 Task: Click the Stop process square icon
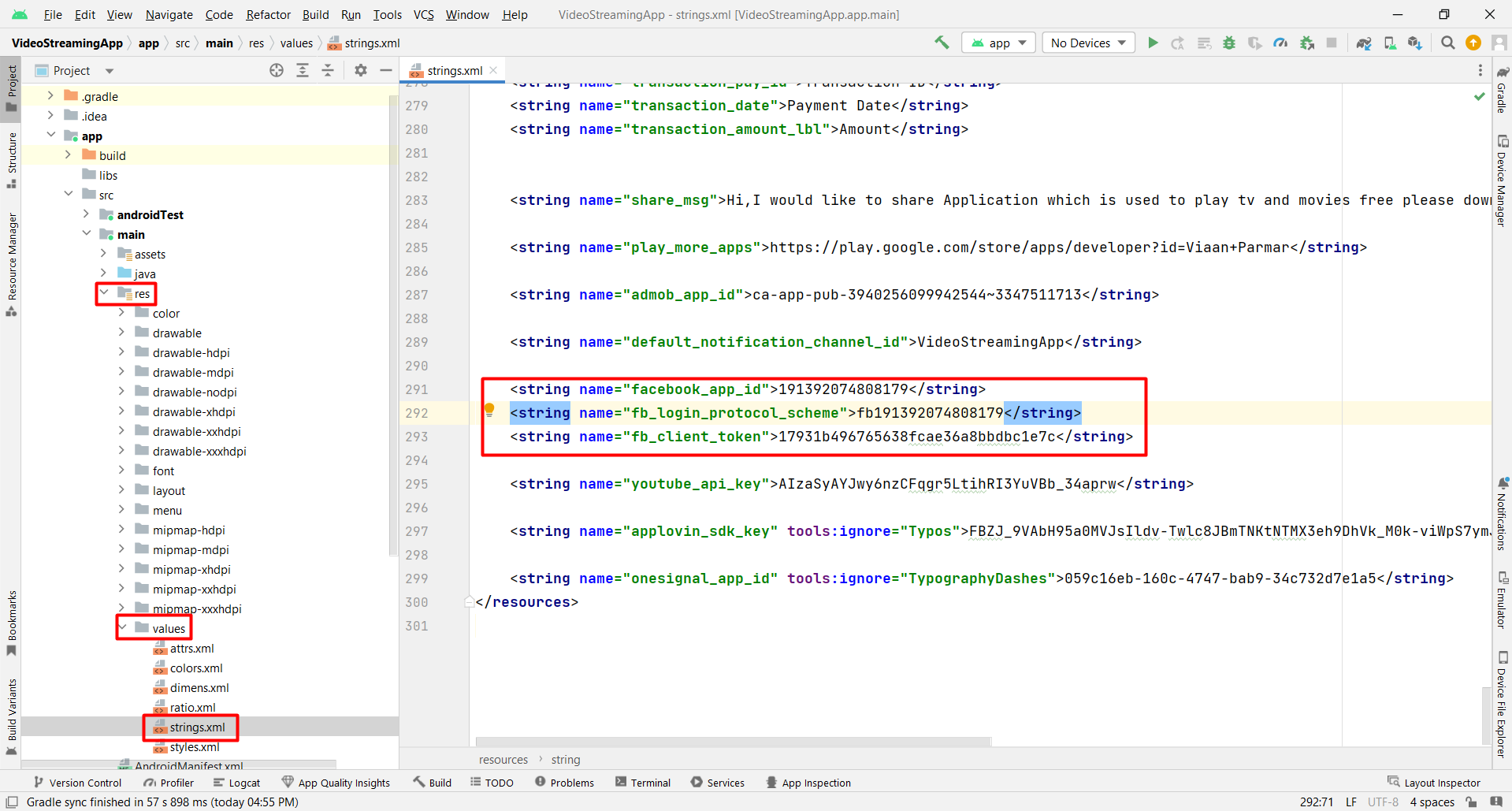[x=1332, y=43]
